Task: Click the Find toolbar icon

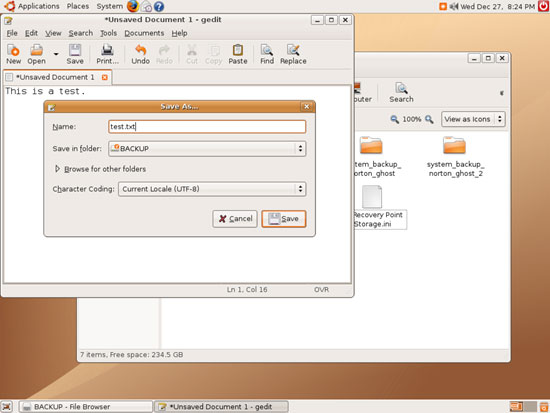Action: (x=267, y=54)
